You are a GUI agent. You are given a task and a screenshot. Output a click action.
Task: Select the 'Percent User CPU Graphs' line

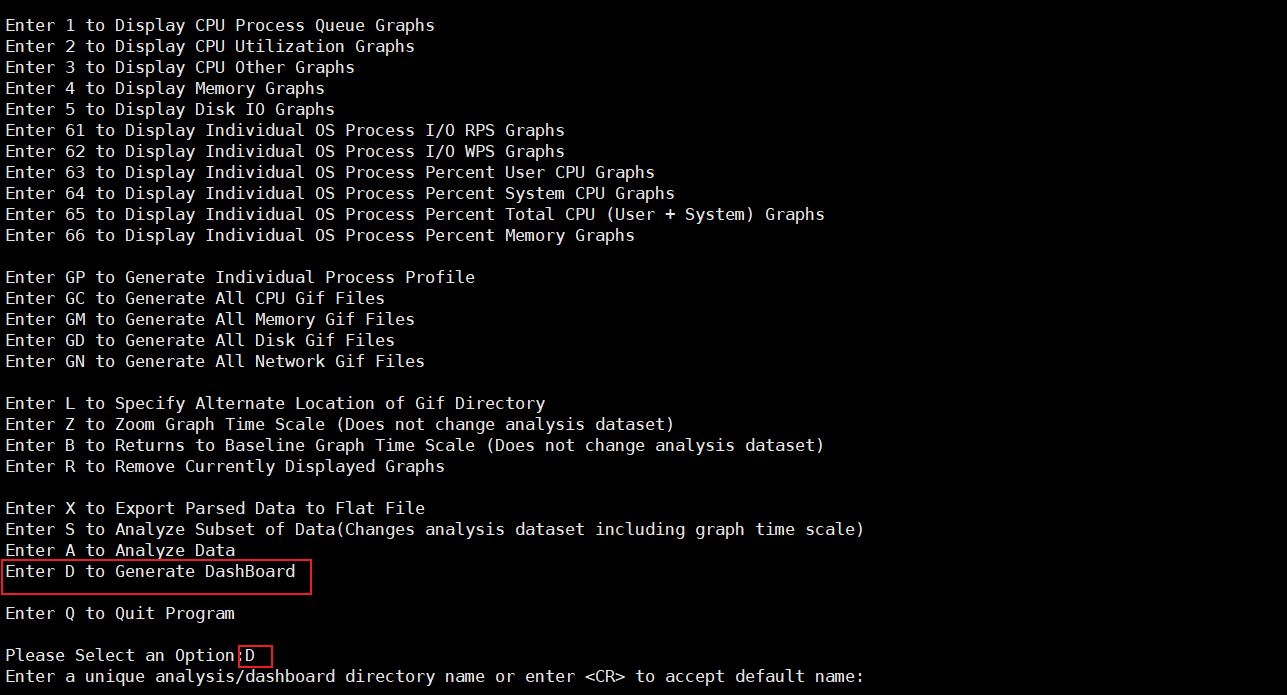[x=330, y=172]
